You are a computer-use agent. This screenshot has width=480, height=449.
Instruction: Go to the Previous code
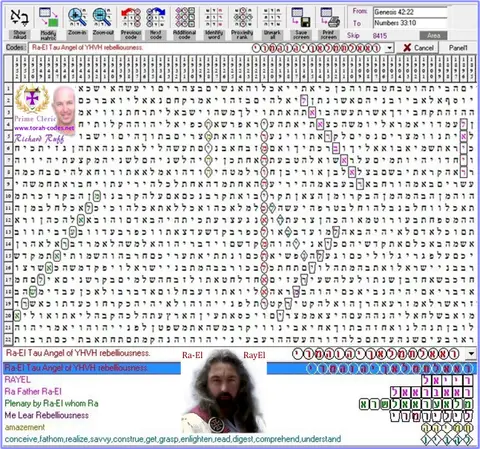(131, 23)
